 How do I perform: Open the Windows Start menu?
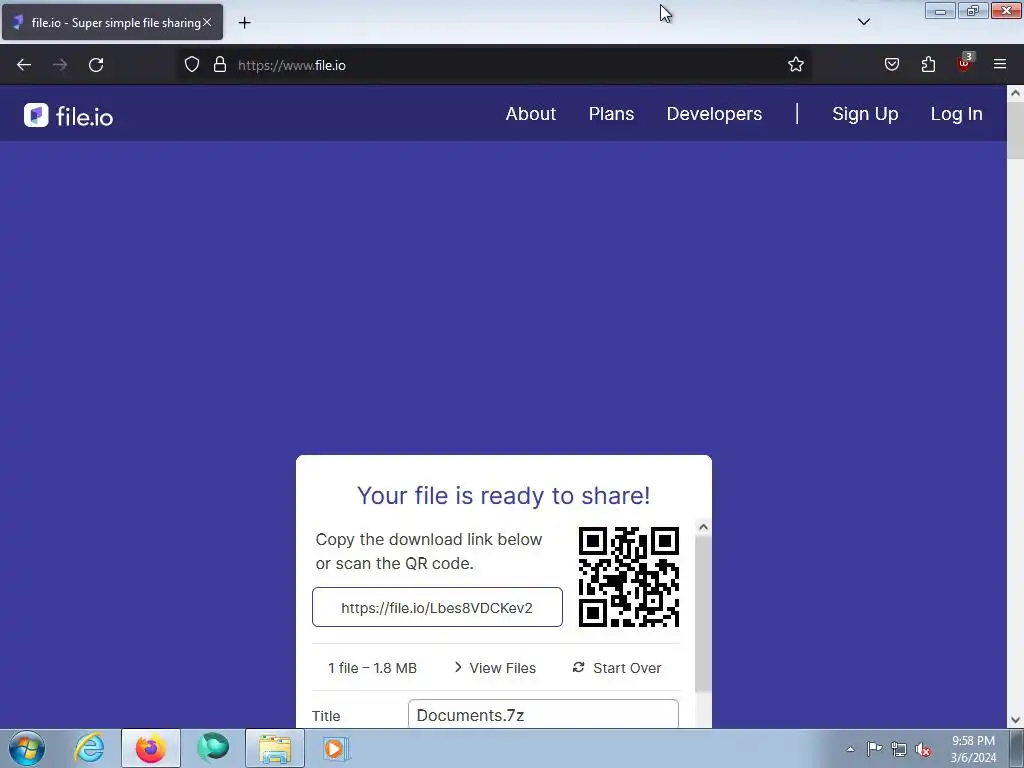(27, 748)
